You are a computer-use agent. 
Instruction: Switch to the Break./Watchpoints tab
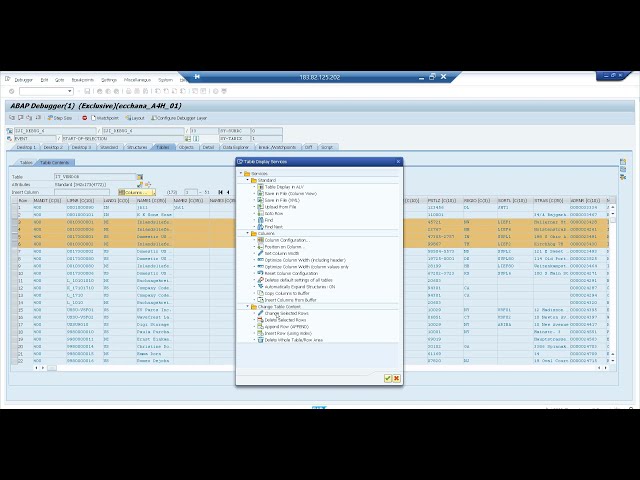point(277,147)
